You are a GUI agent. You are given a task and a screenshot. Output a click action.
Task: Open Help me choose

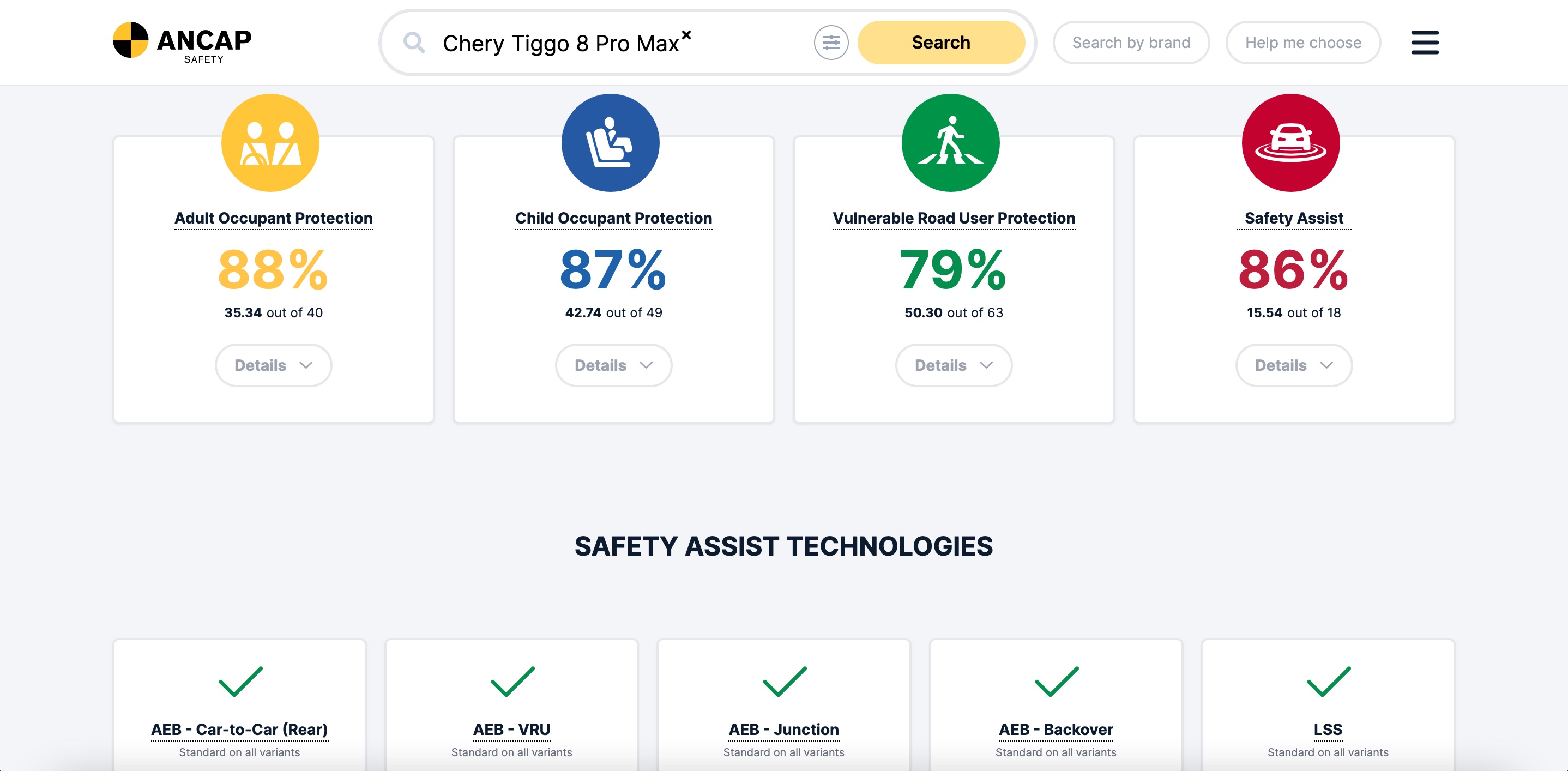tap(1303, 43)
